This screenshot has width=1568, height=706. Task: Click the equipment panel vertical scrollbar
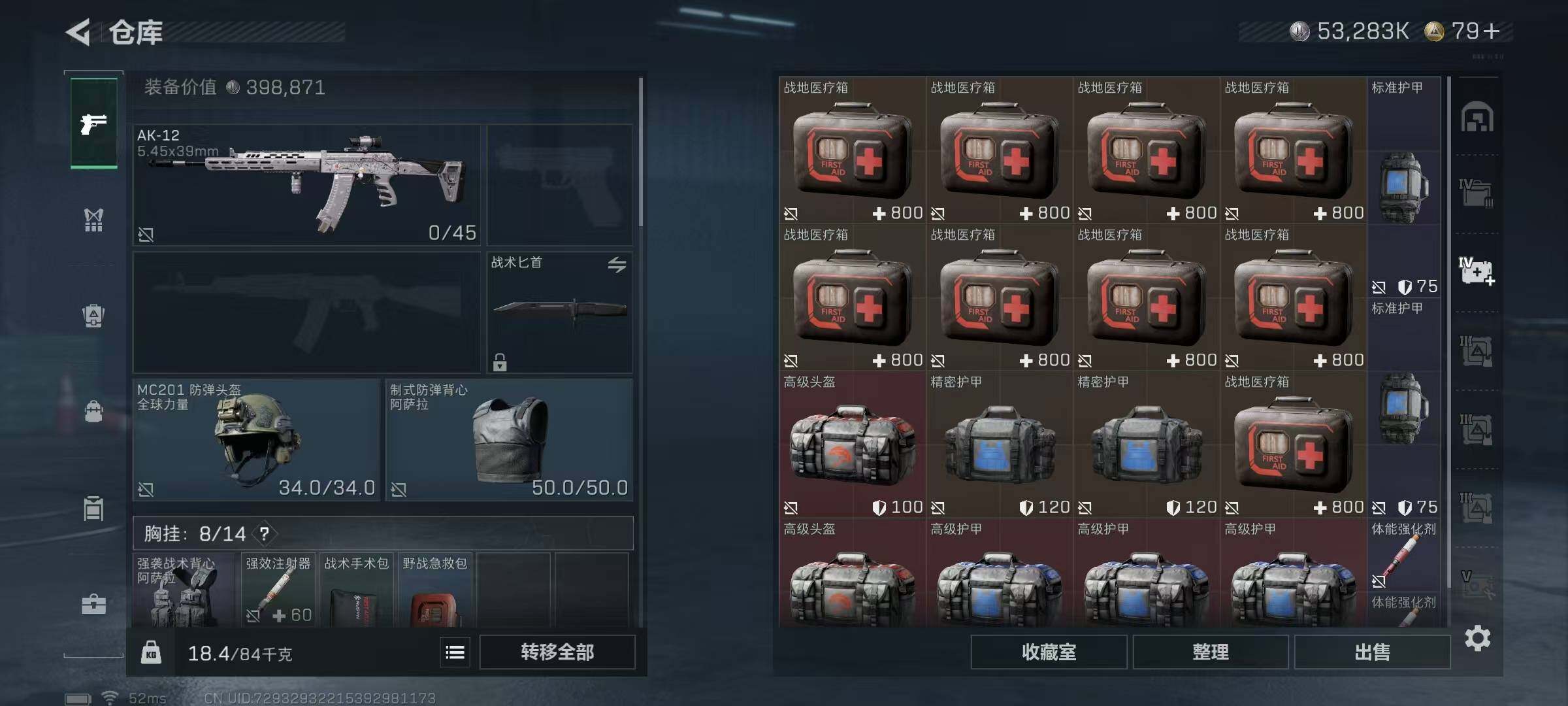pos(641,152)
